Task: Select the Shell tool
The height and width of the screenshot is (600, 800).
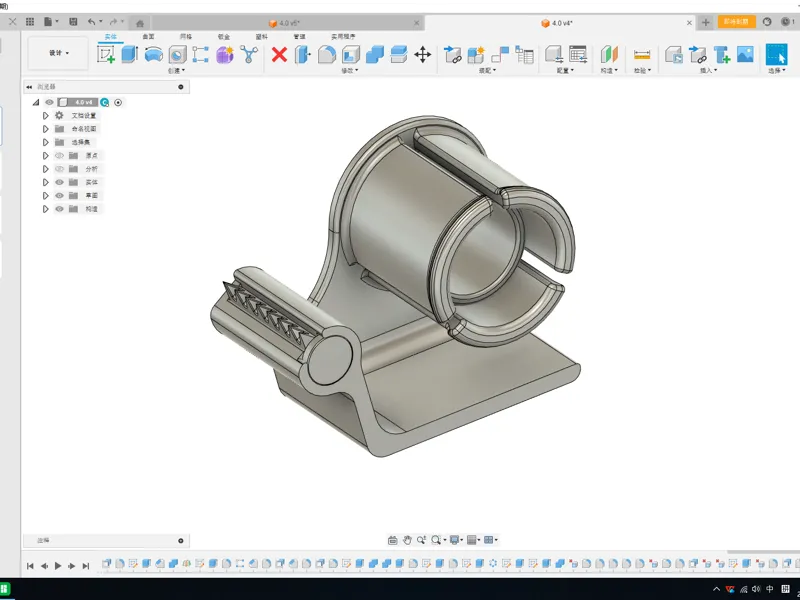Action: [351, 54]
